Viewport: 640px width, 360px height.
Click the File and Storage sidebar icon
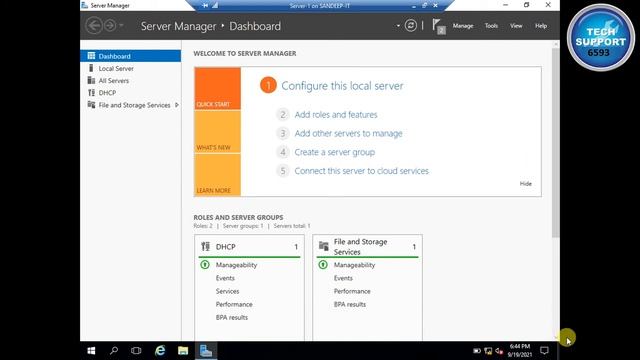click(x=91, y=104)
